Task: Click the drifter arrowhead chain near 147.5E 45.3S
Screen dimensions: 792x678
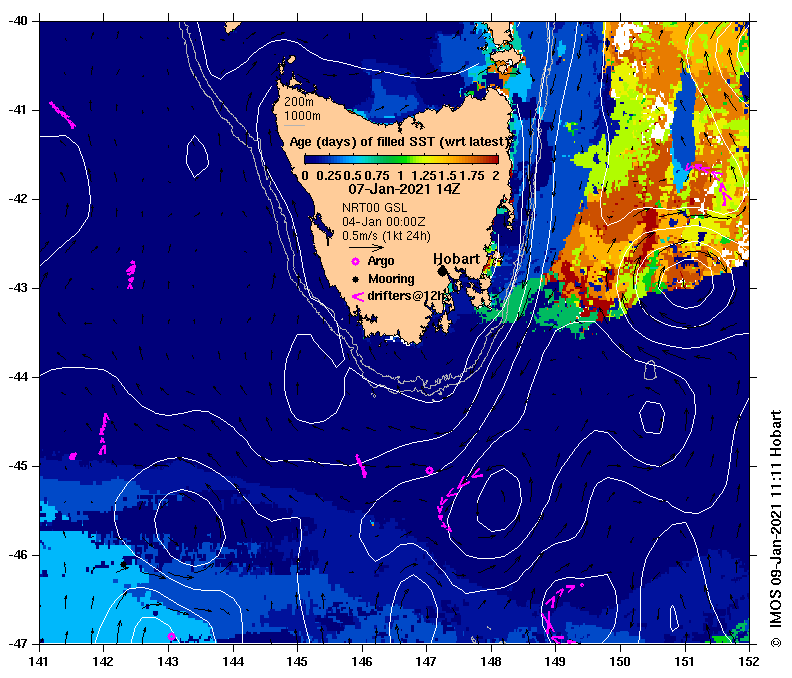Action: point(458,500)
